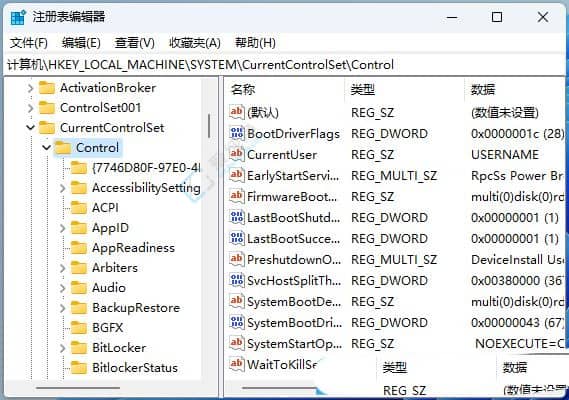
Task: Click the LastBootSucce... DWORD icon
Action: click(x=237, y=238)
